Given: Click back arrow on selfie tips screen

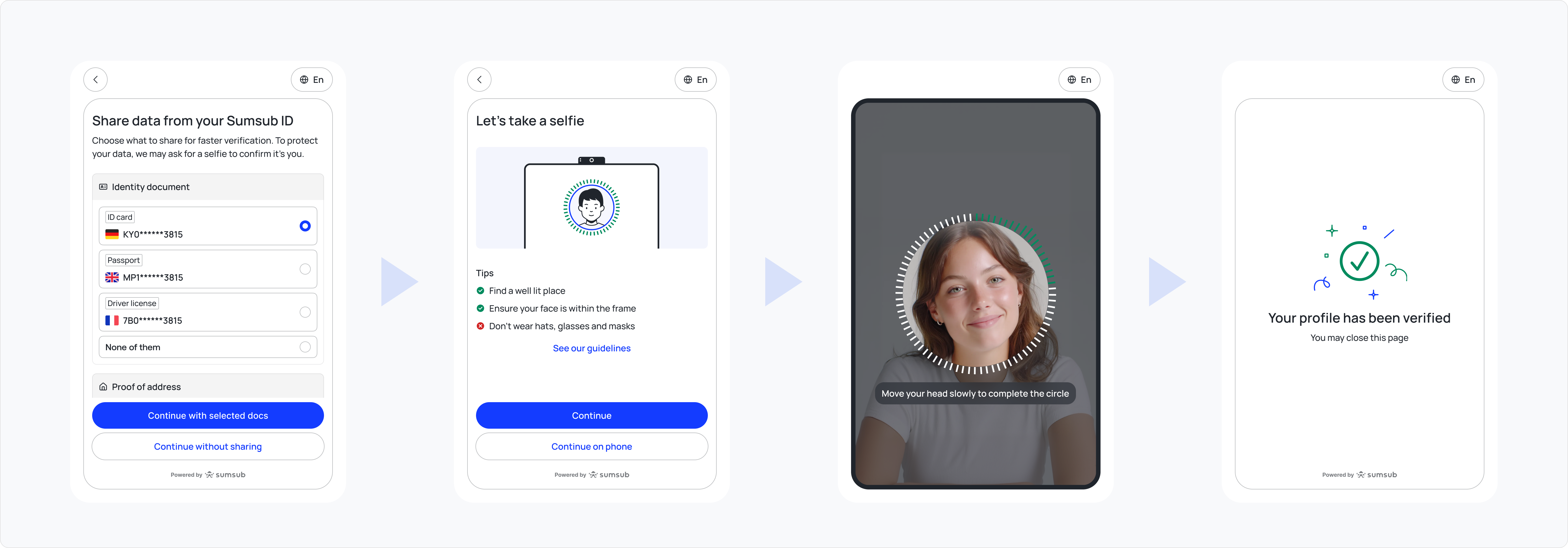Looking at the screenshot, I should pyautogui.click(x=479, y=80).
